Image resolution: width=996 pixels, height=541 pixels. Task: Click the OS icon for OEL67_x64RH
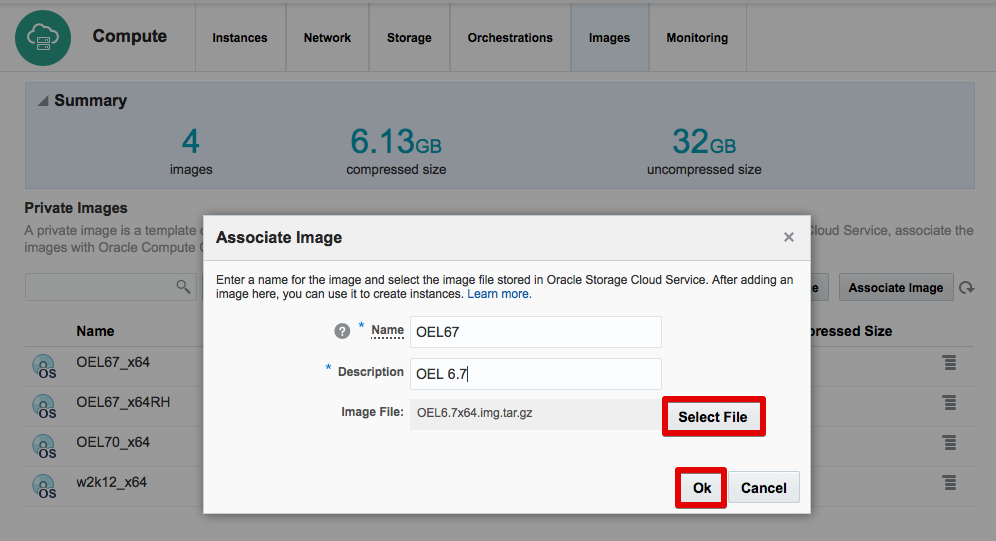(44, 406)
